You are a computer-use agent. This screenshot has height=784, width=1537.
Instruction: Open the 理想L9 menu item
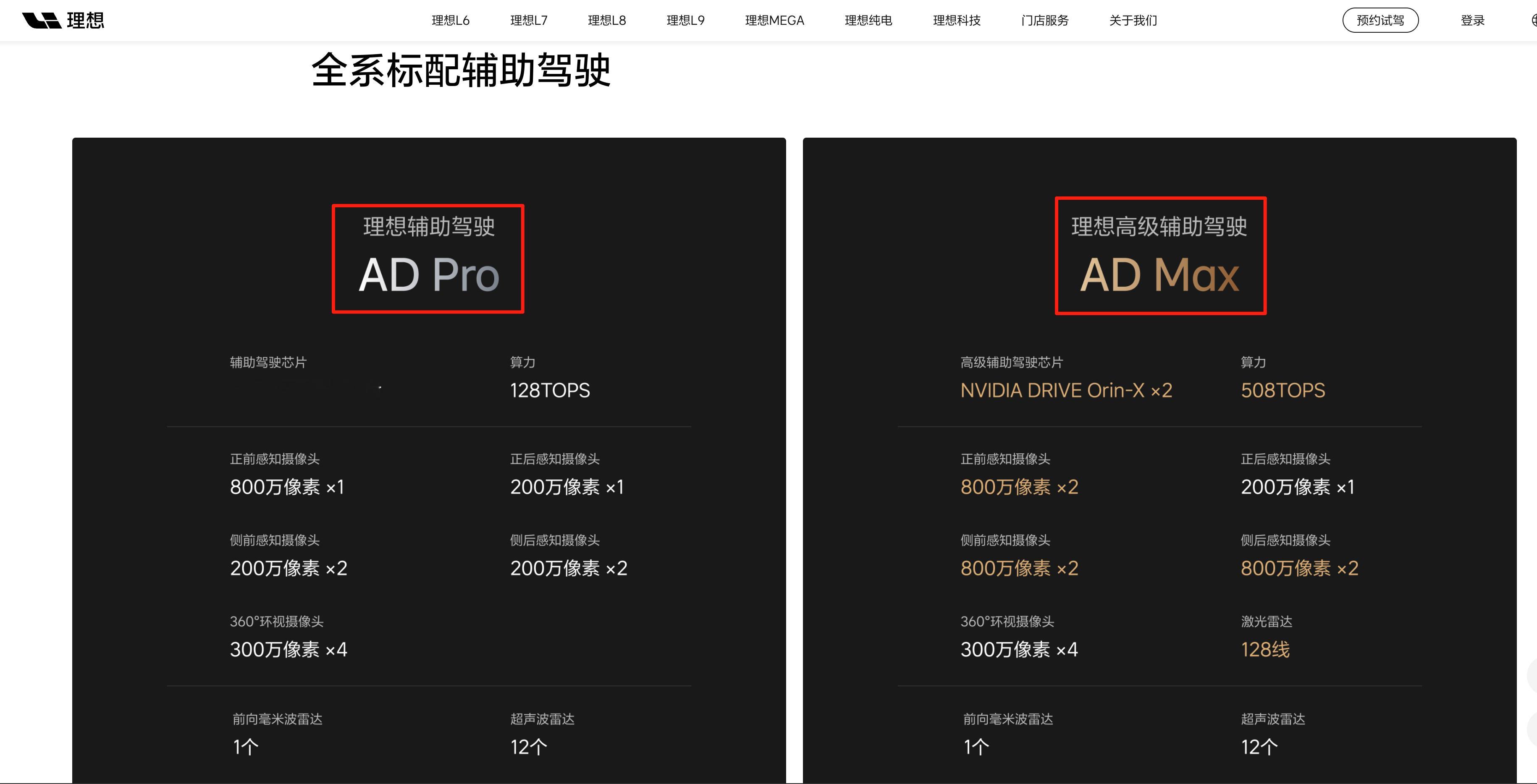(686, 20)
